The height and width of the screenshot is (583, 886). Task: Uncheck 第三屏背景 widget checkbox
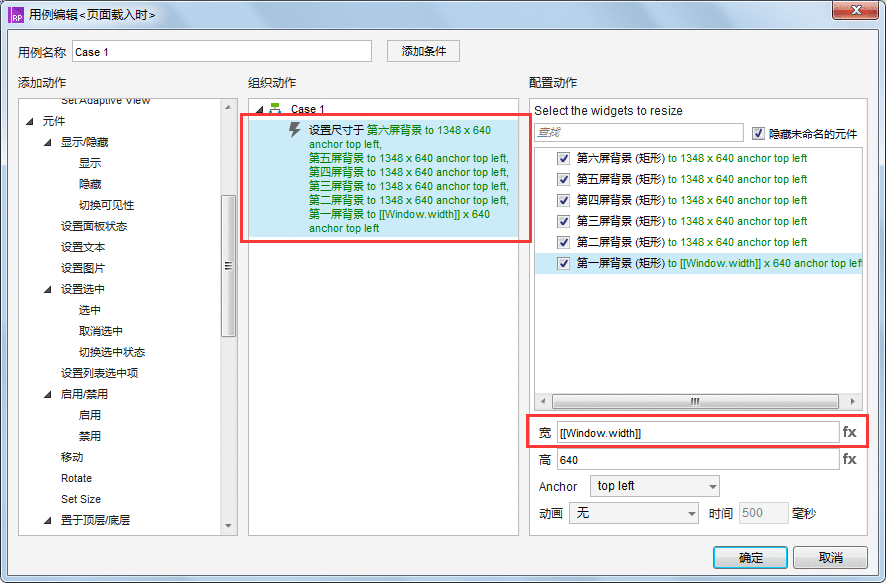pos(563,221)
